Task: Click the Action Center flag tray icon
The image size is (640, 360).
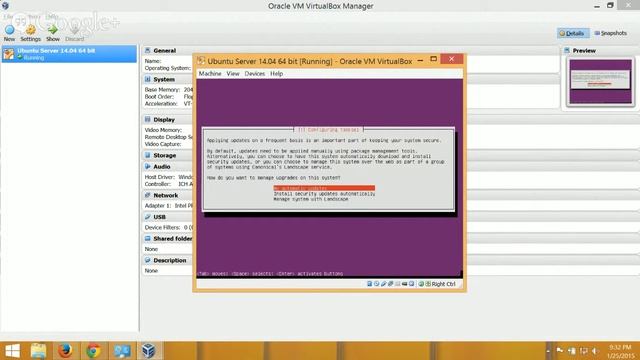Action: coord(560,351)
